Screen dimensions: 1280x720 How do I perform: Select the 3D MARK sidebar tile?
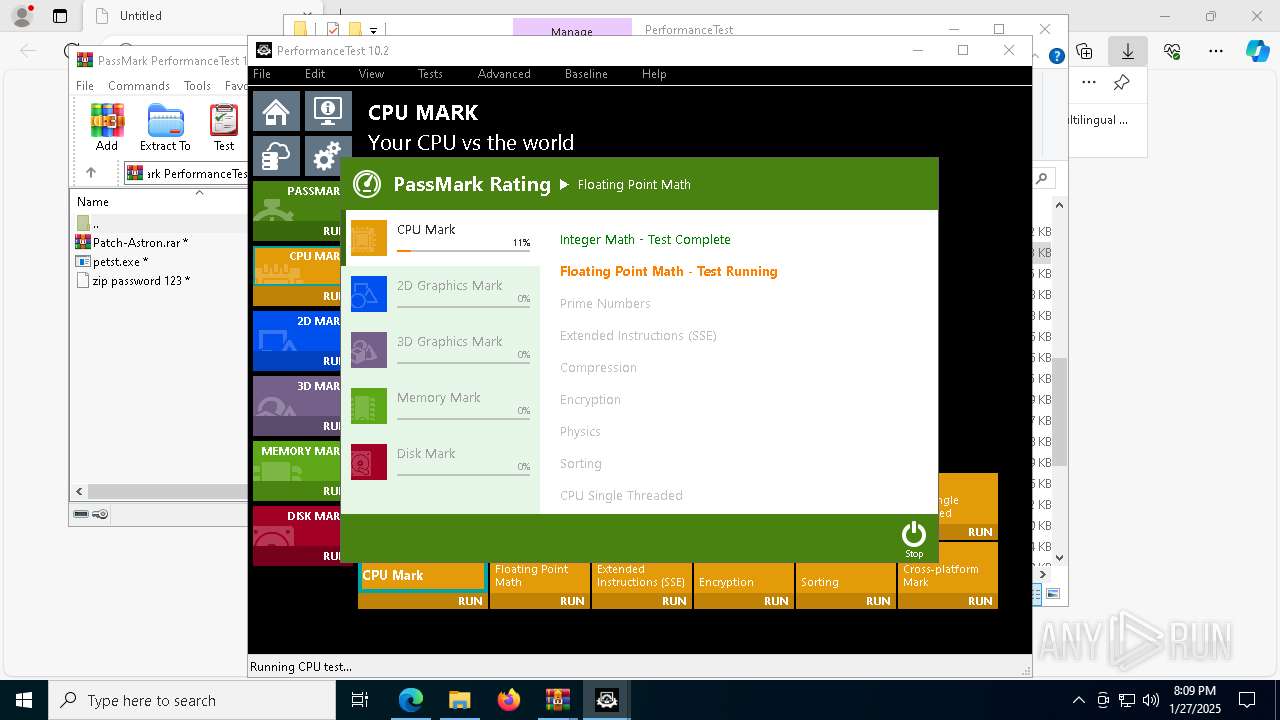click(297, 406)
